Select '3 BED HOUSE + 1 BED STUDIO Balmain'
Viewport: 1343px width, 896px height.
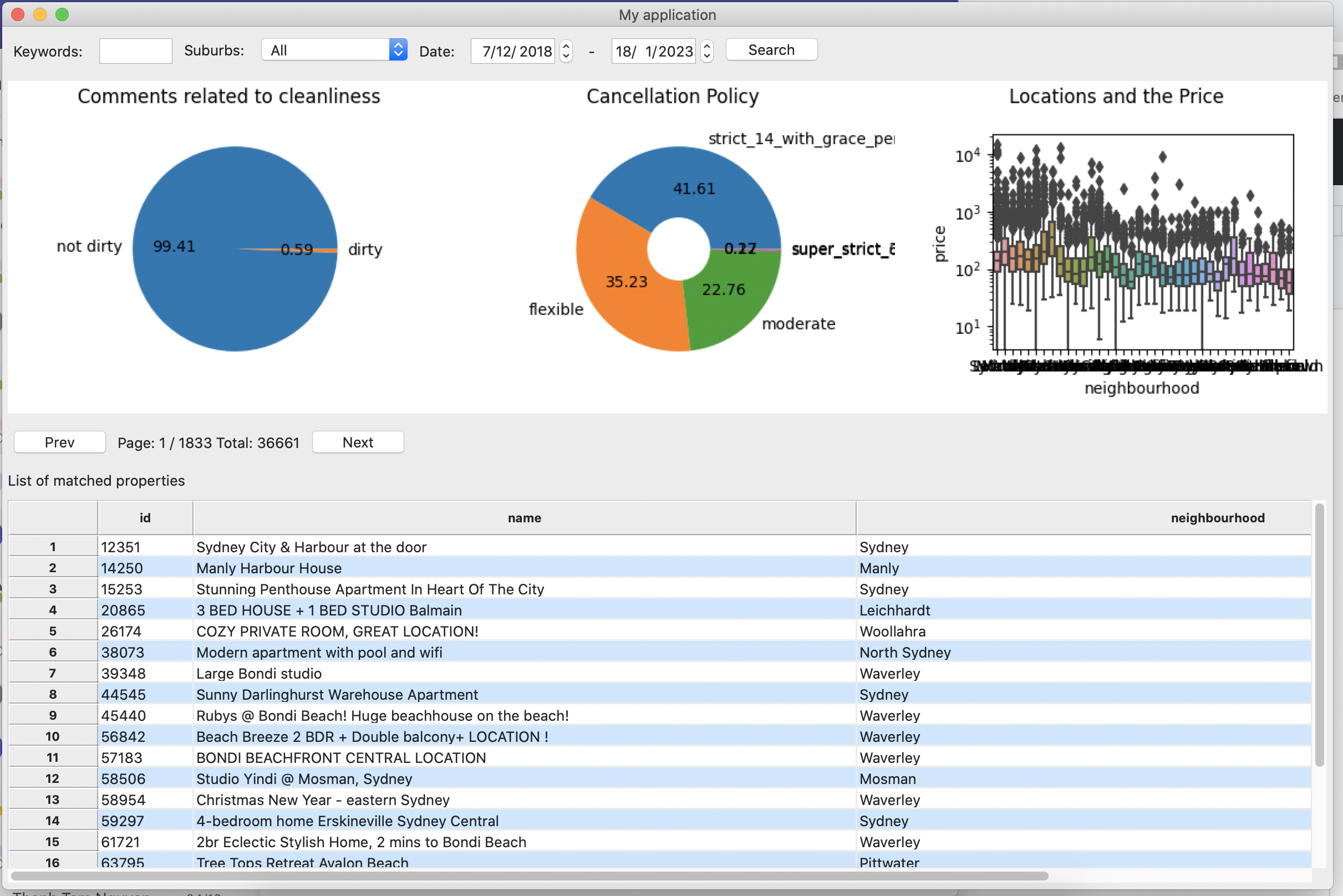[524, 610]
